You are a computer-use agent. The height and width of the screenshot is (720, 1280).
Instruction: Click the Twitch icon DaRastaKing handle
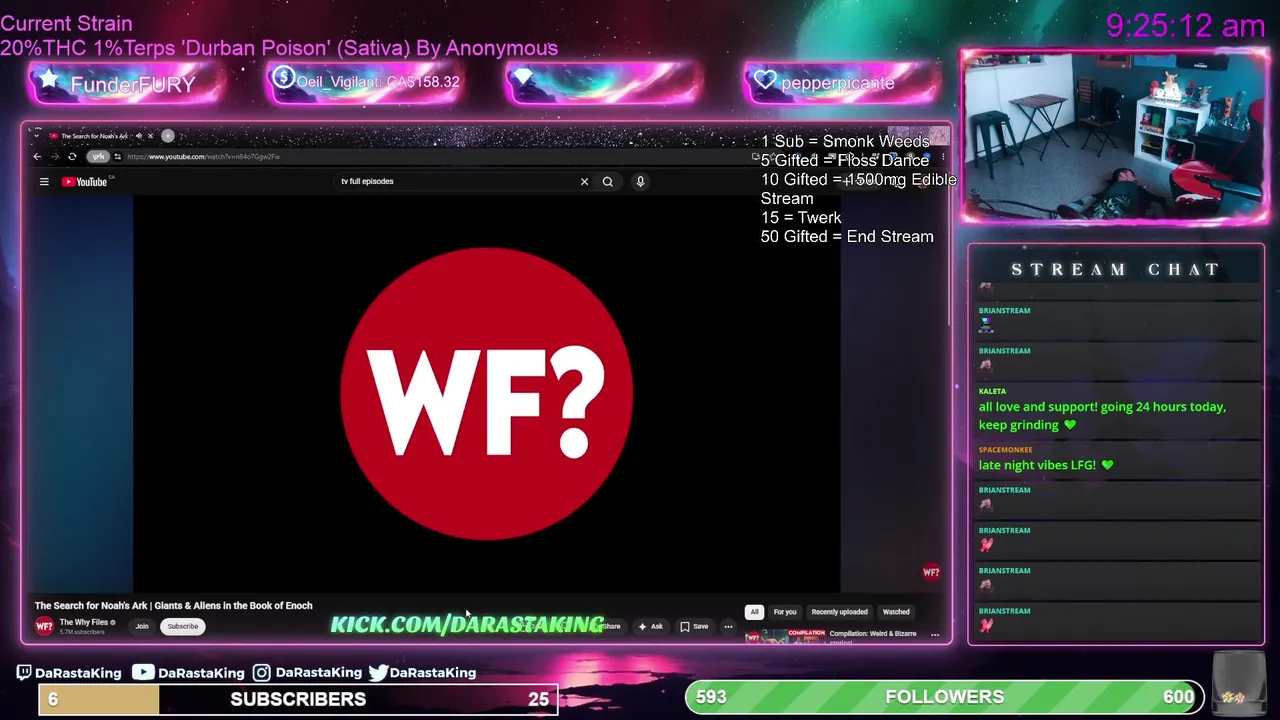(x=69, y=672)
